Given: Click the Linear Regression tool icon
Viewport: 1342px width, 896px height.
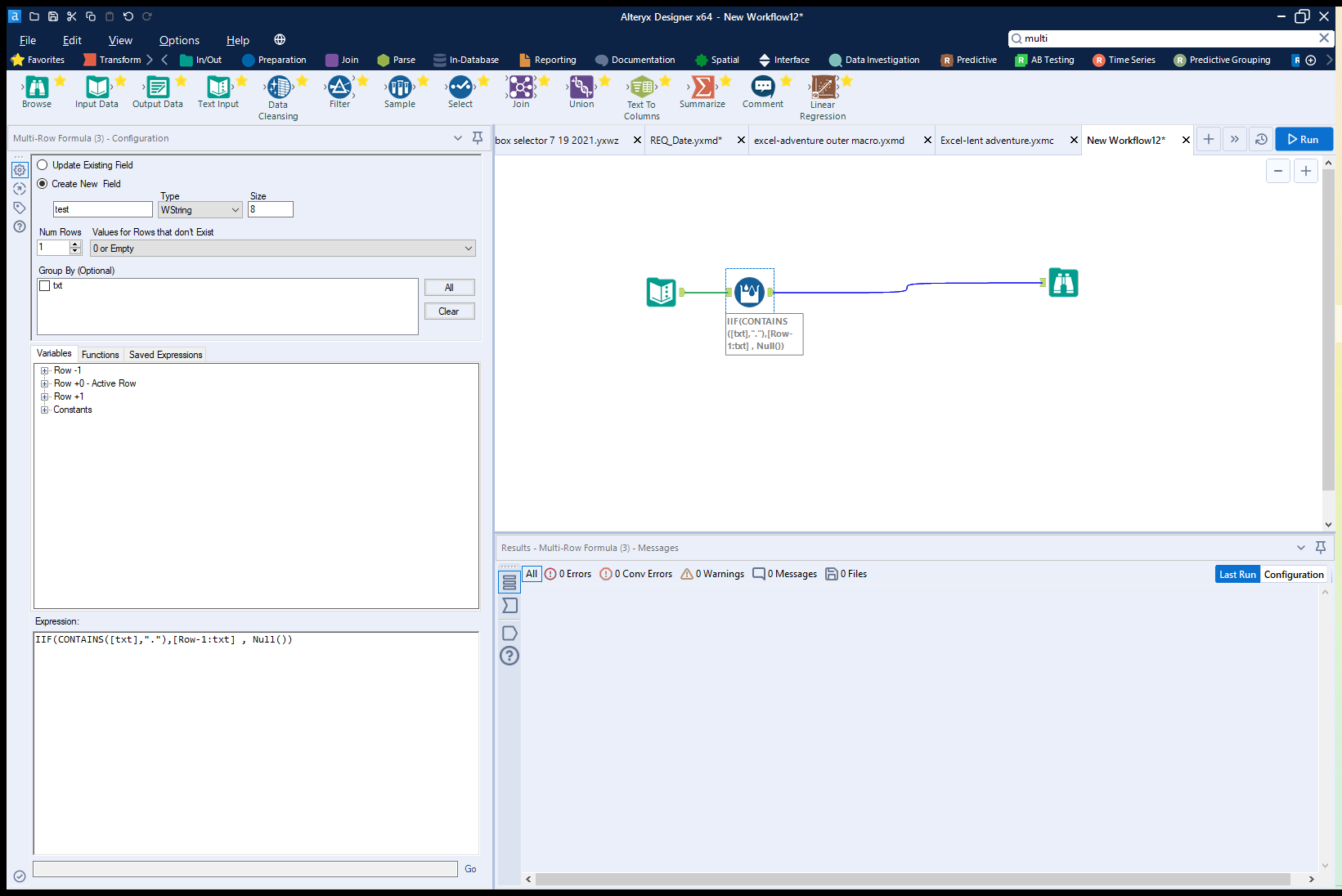Looking at the screenshot, I should [x=822, y=90].
